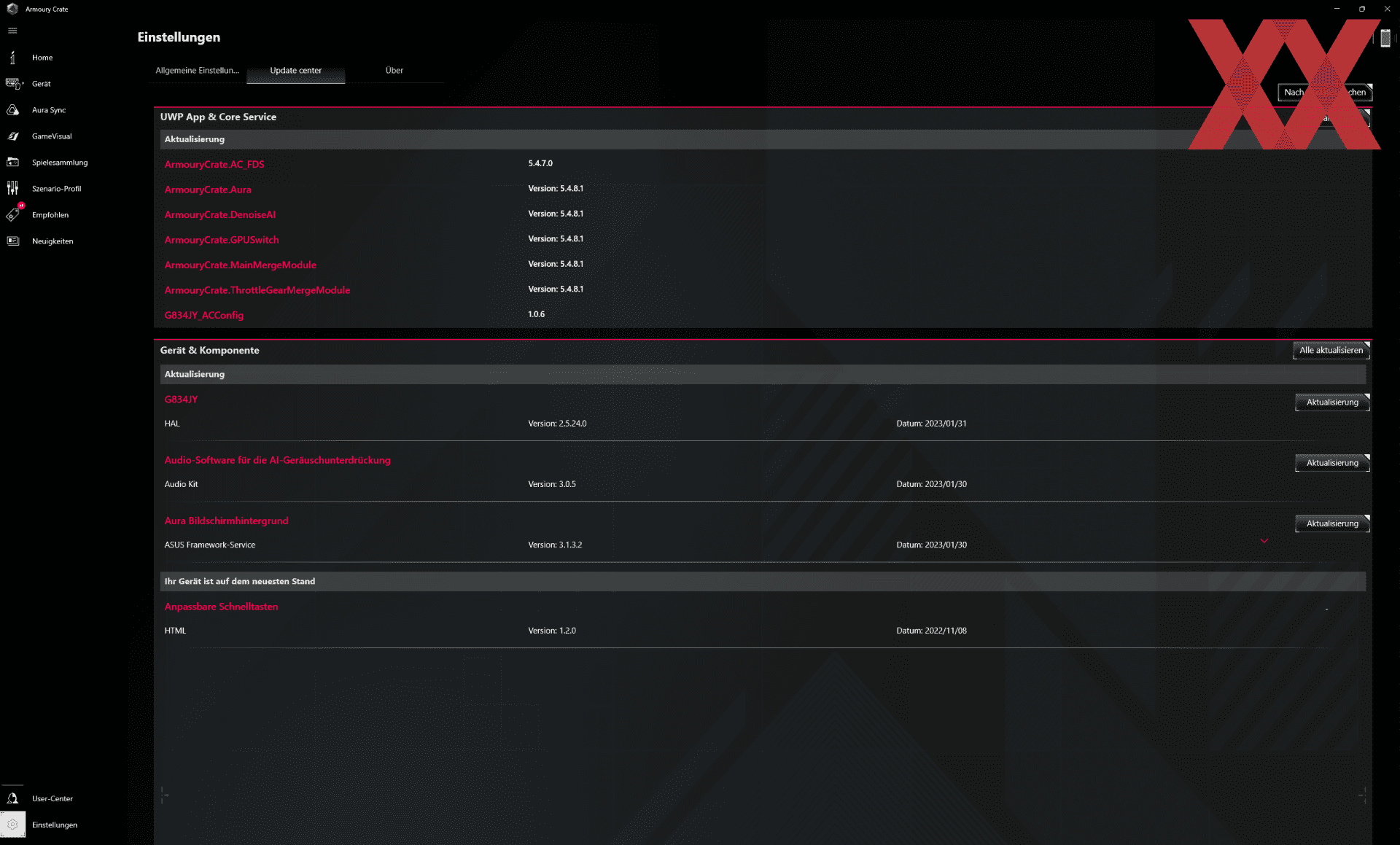Open the Gerät device icon

tap(14, 84)
